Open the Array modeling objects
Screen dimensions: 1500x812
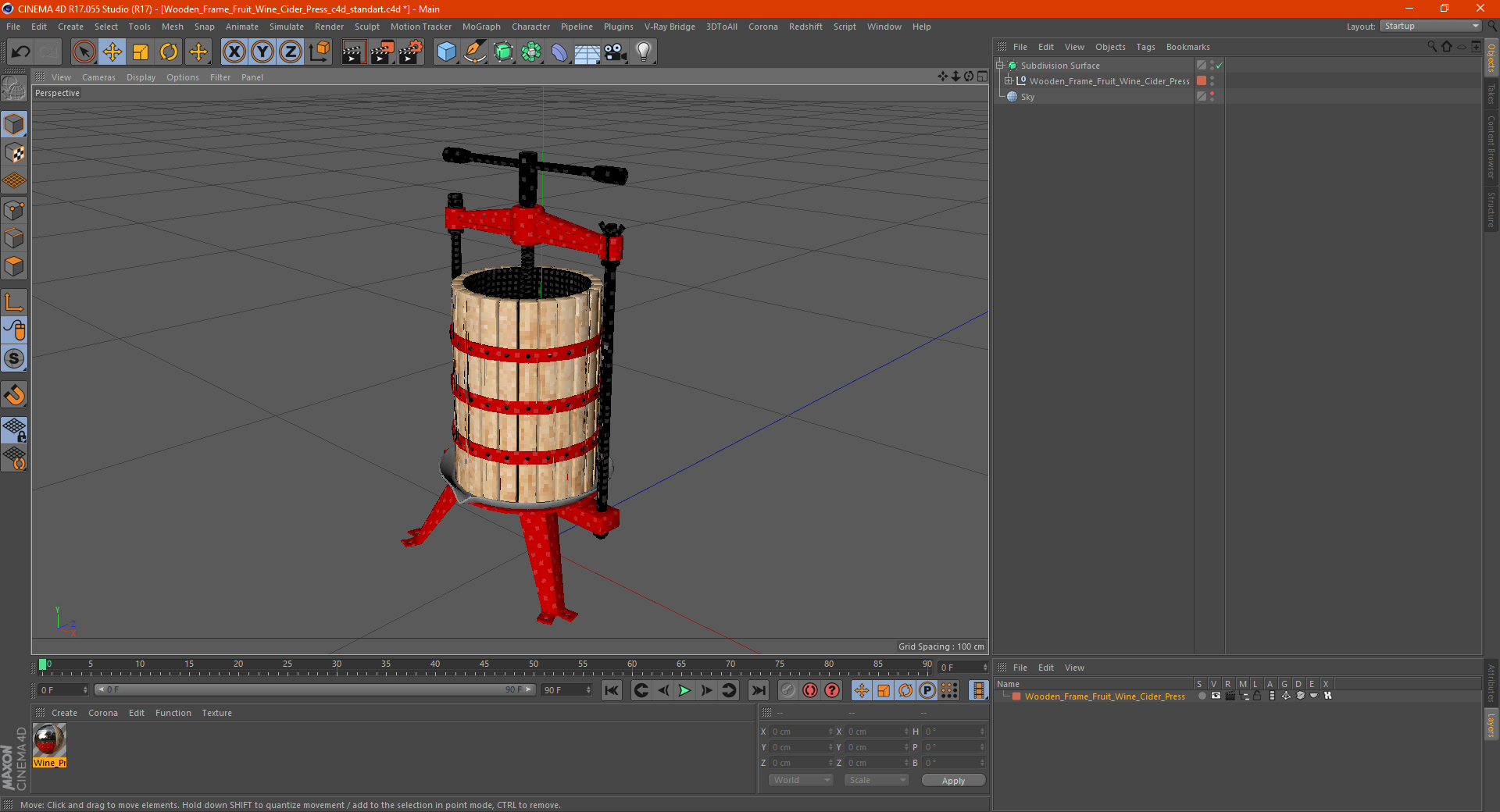point(531,52)
